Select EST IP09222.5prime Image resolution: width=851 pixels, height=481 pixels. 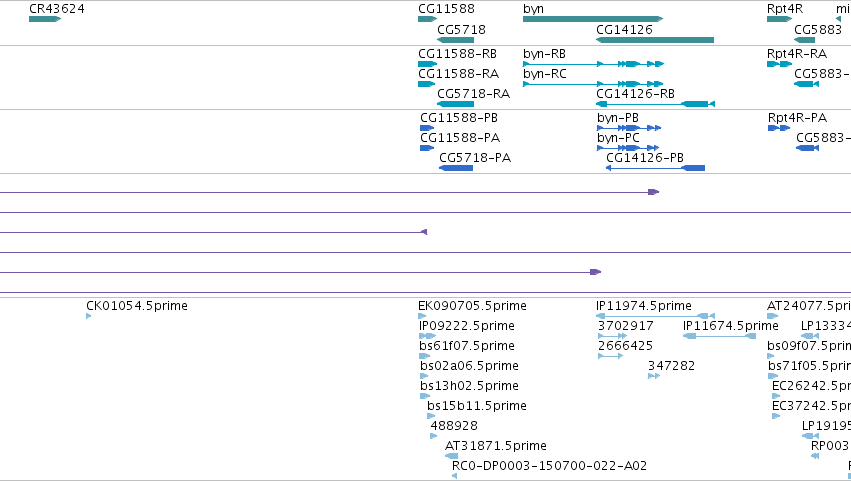(467, 326)
